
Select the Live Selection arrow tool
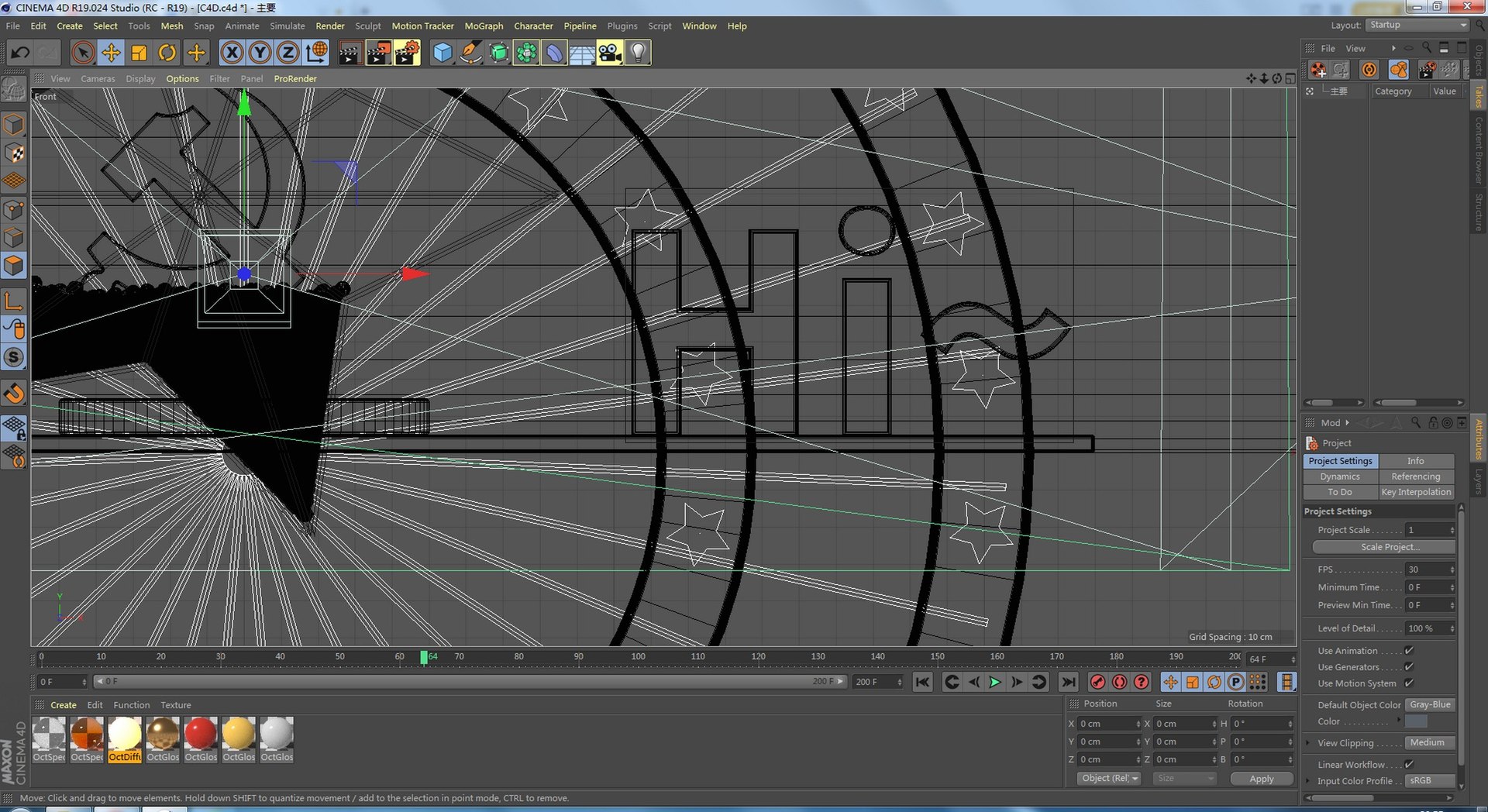(83, 53)
